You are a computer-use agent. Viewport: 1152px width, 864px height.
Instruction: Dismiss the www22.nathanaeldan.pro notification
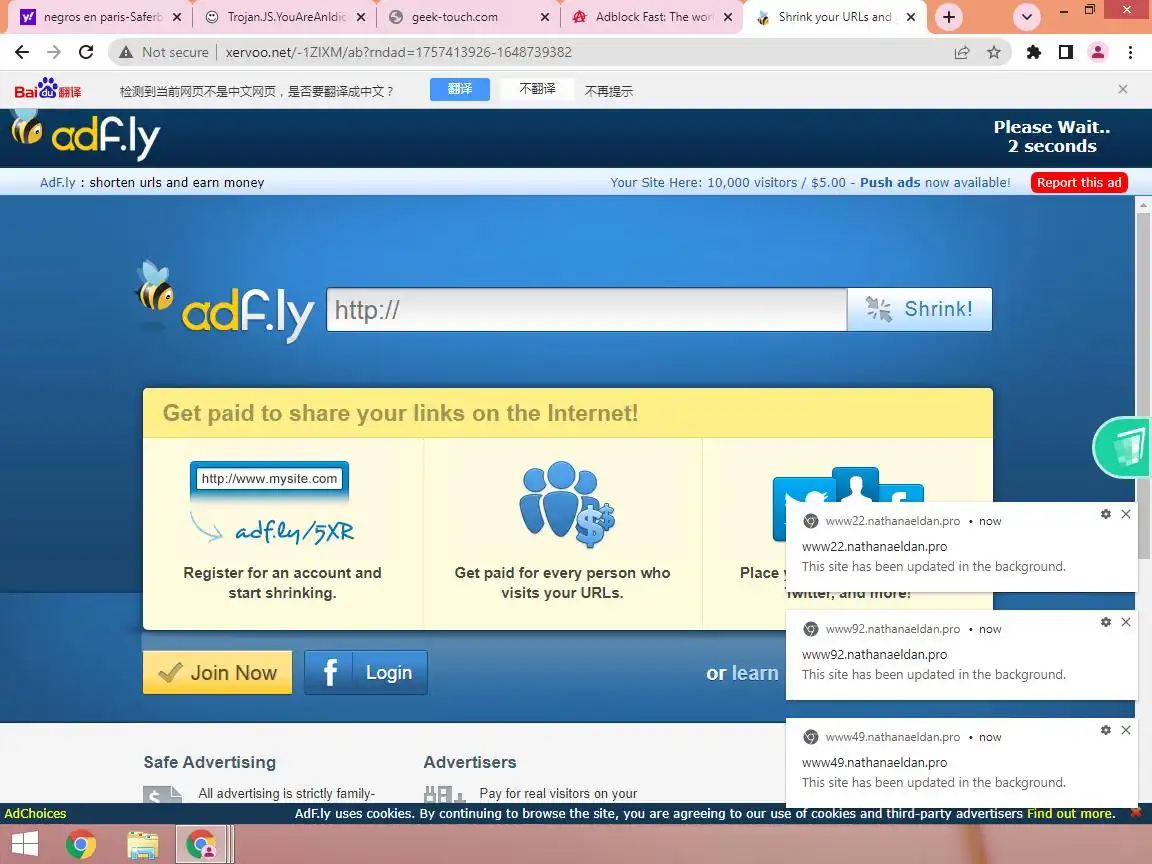click(x=1126, y=514)
